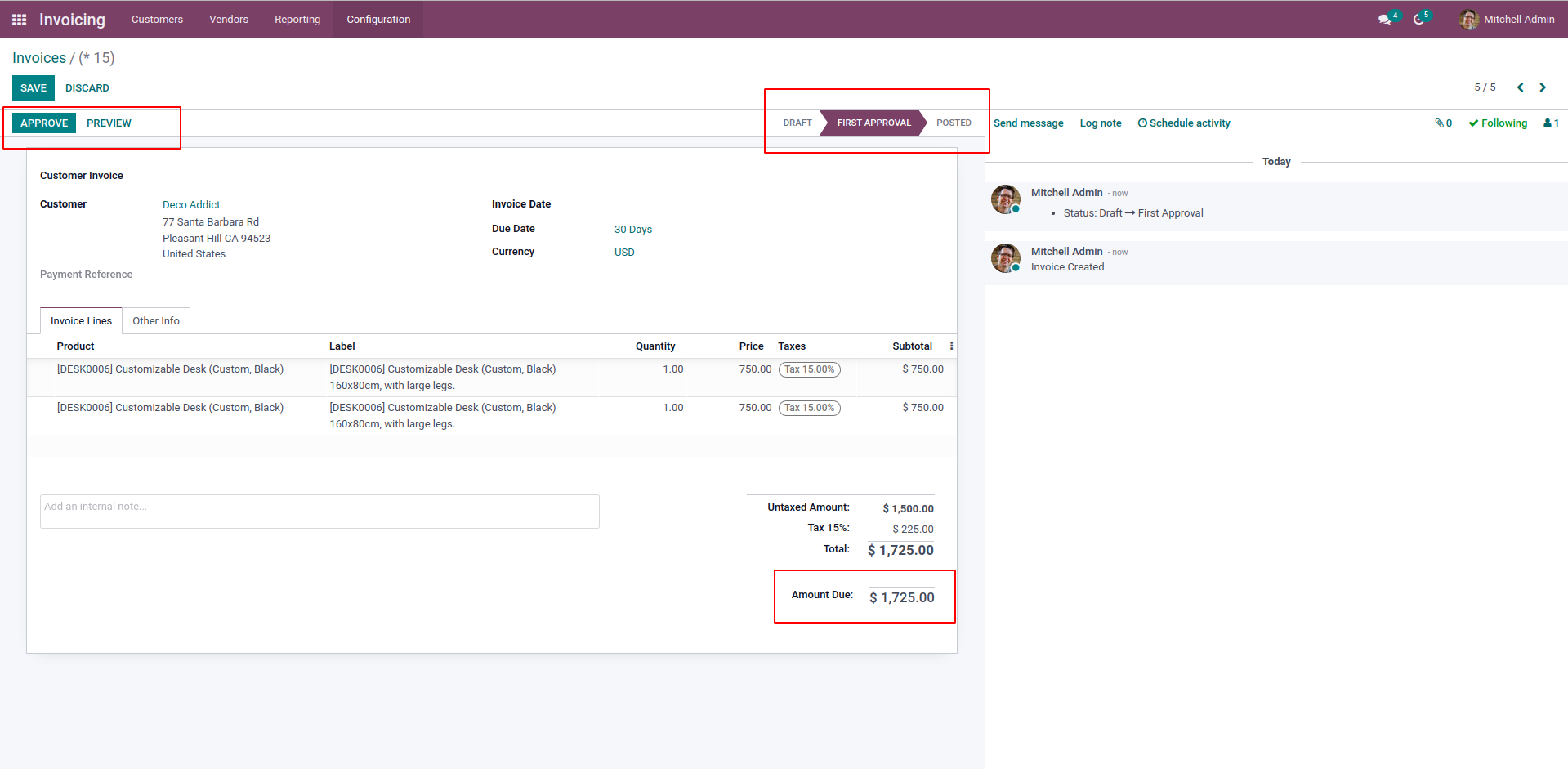Click first line's subtotal $ 750.00
This screenshot has width=1568, height=769.
click(x=922, y=369)
